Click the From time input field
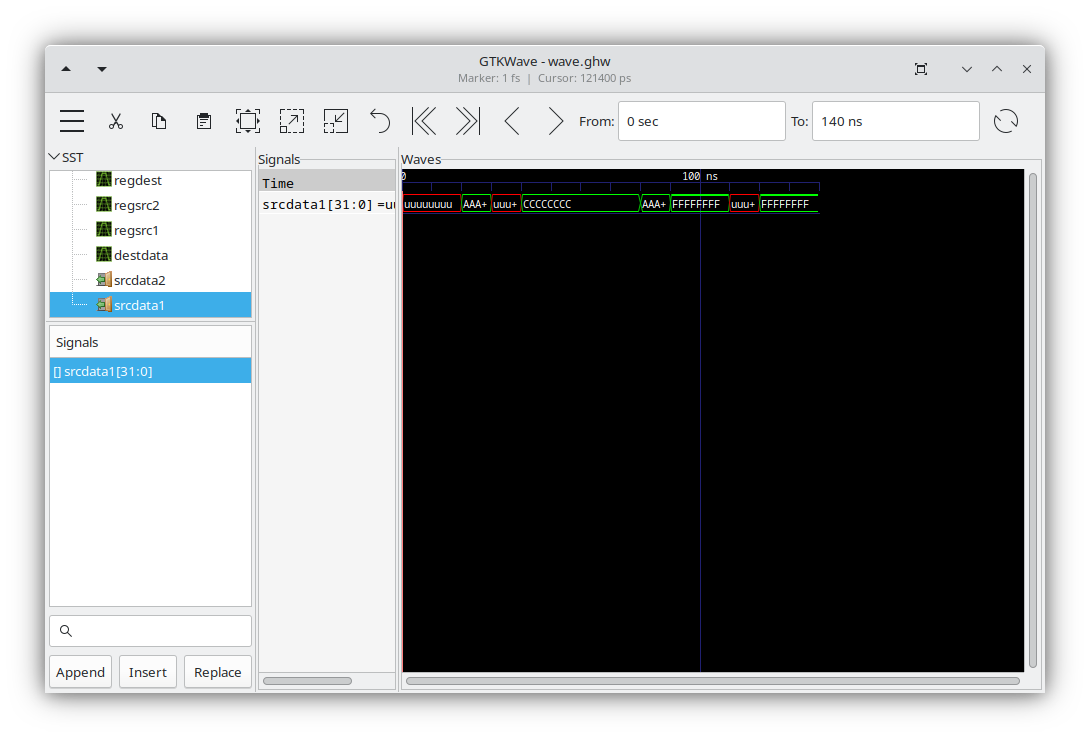The image size is (1090, 738). tap(701, 121)
